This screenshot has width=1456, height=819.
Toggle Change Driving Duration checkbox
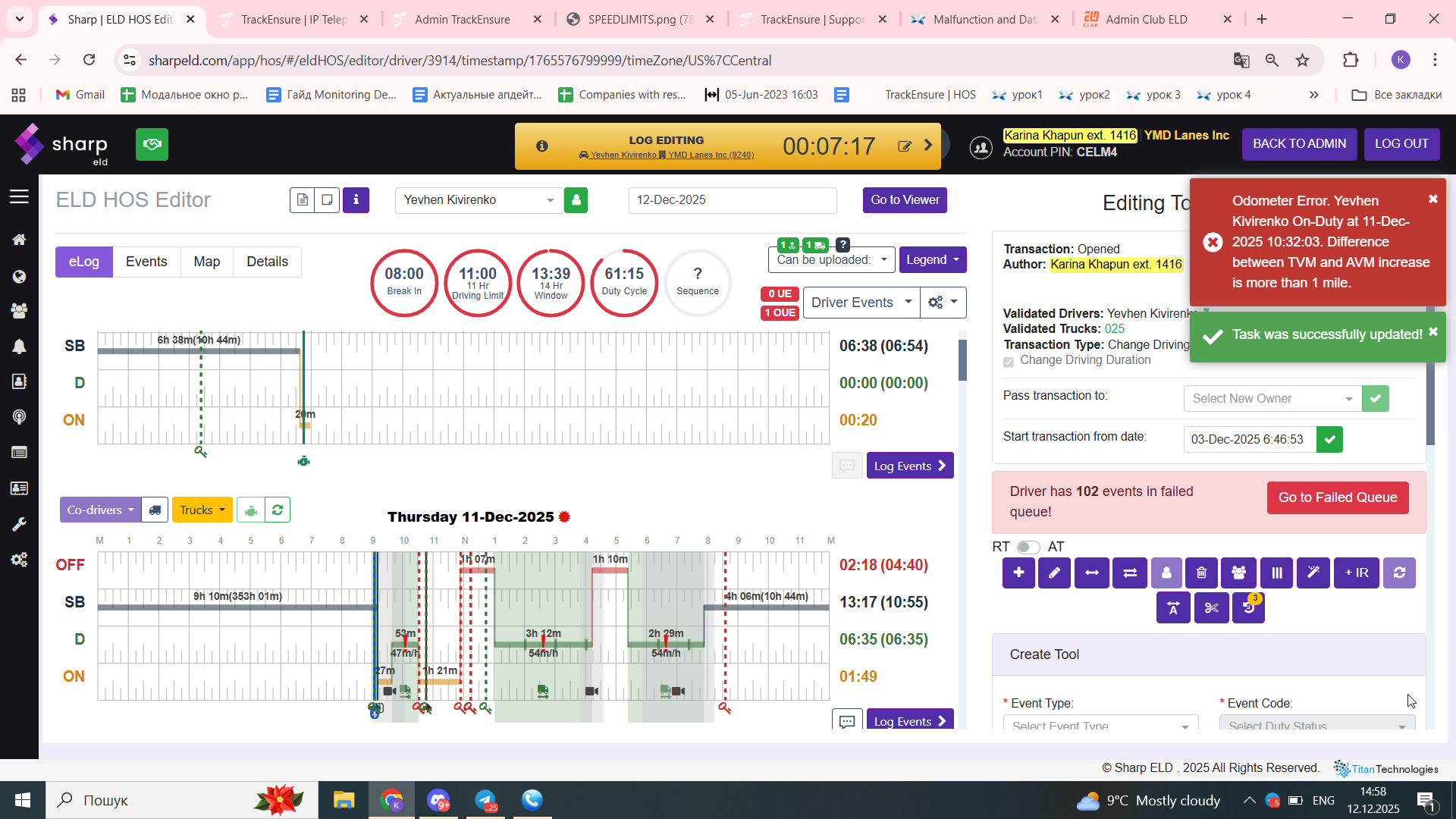(1009, 362)
